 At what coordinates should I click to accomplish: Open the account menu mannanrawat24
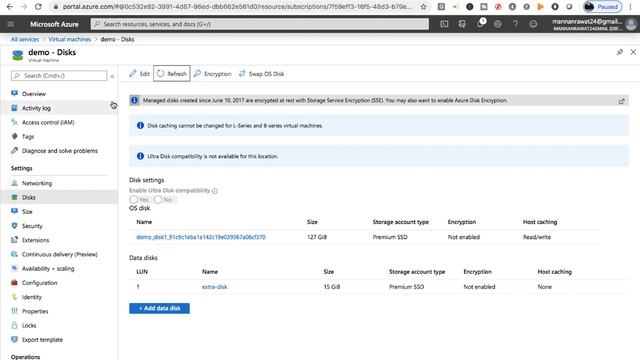594,24
